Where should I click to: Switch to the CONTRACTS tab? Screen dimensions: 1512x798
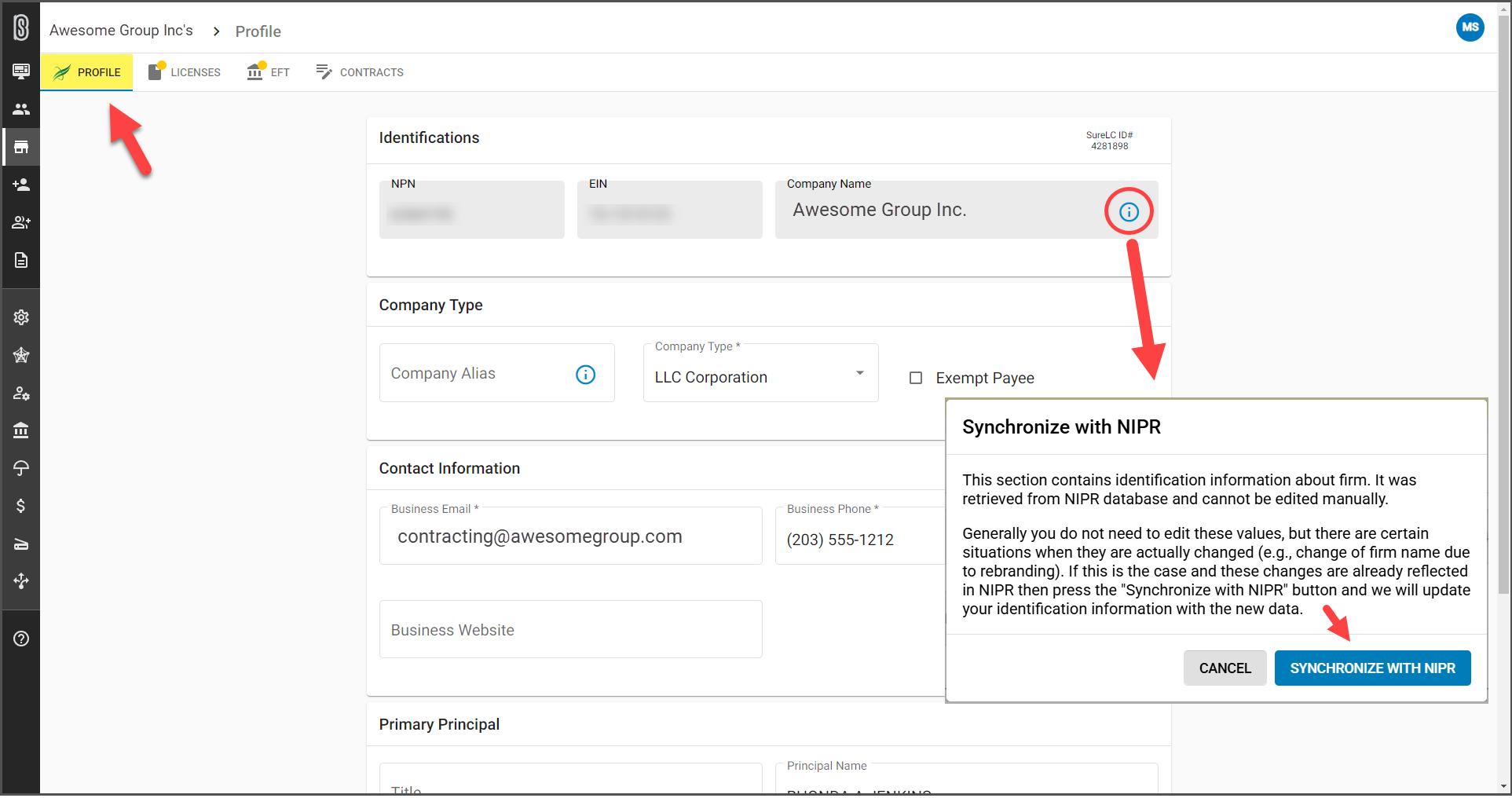360,72
